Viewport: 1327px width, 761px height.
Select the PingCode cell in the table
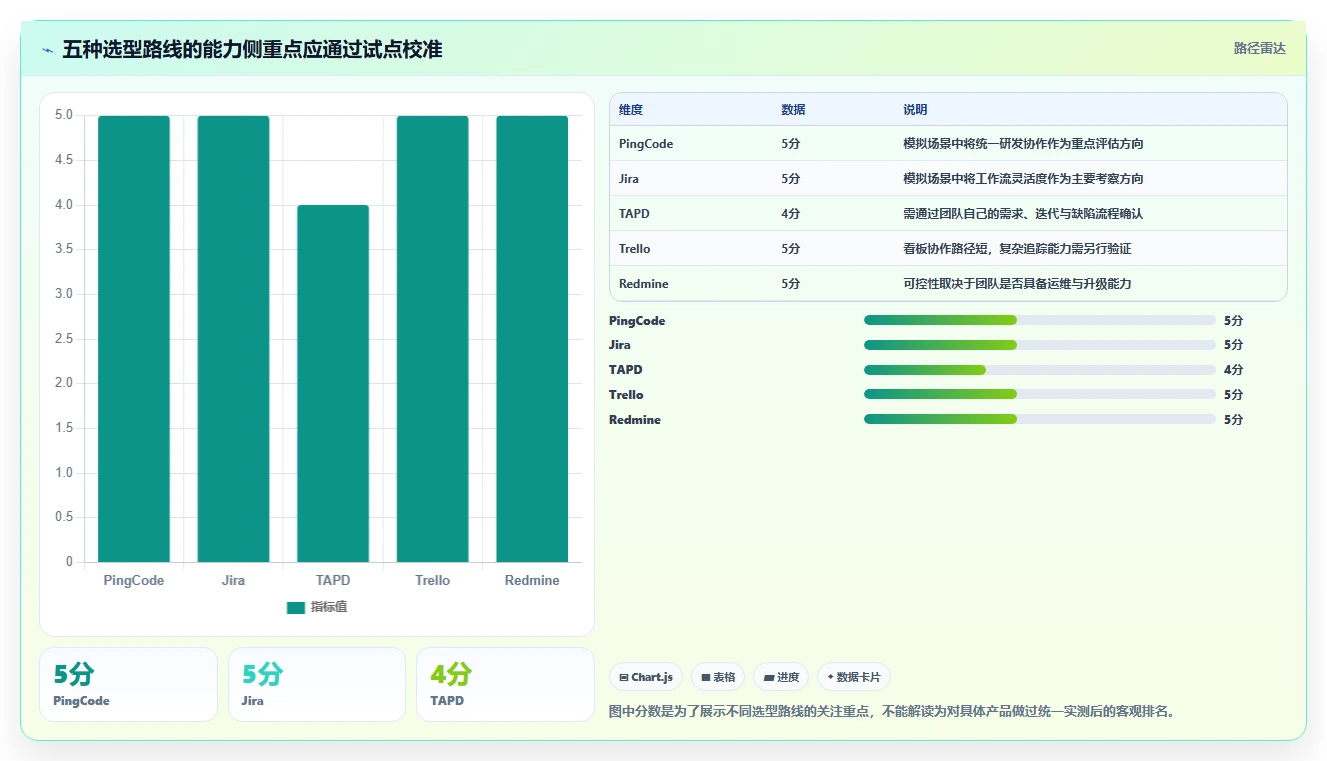[x=646, y=144]
